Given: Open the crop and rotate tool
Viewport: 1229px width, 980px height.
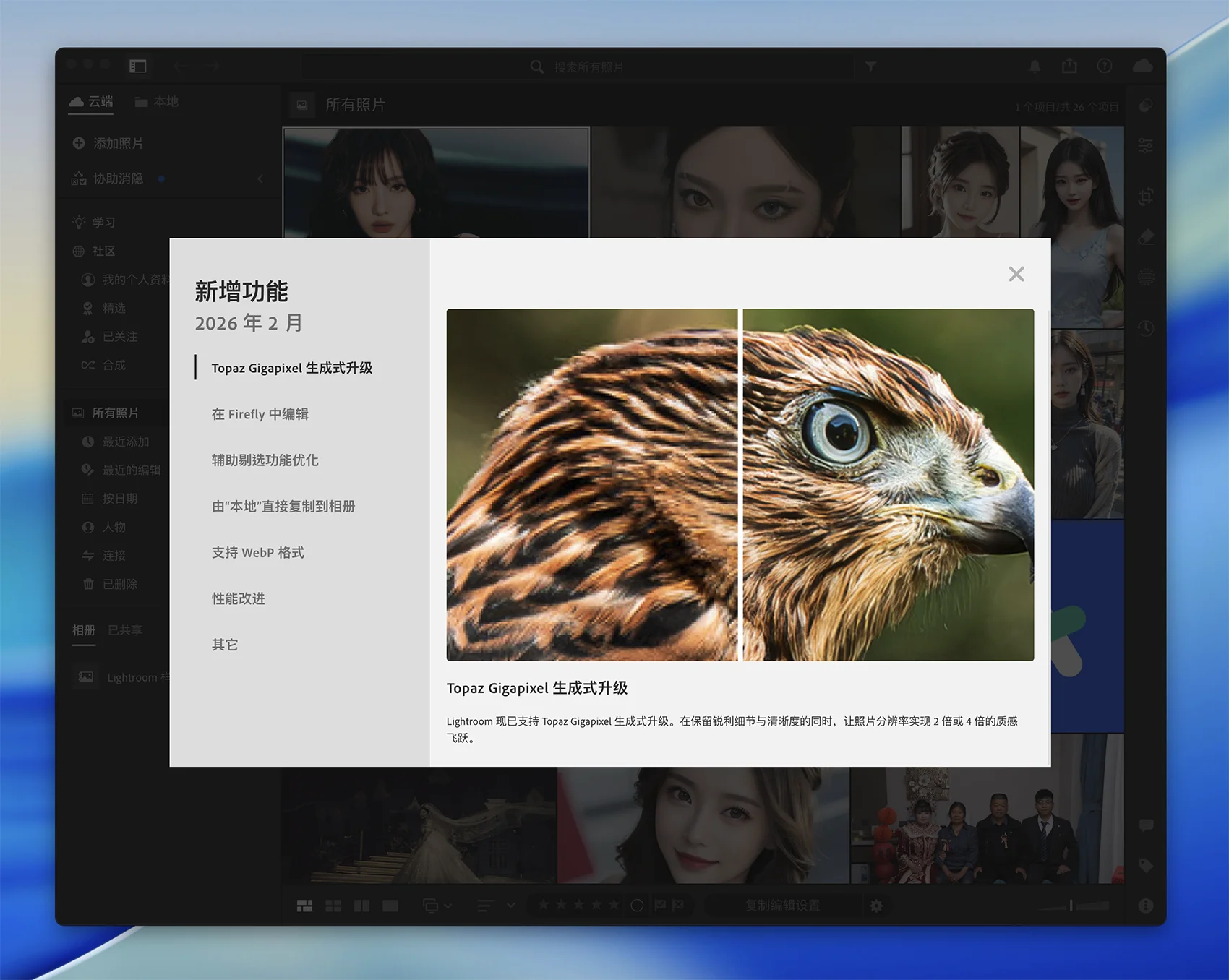Looking at the screenshot, I should click(x=1145, y=197).
